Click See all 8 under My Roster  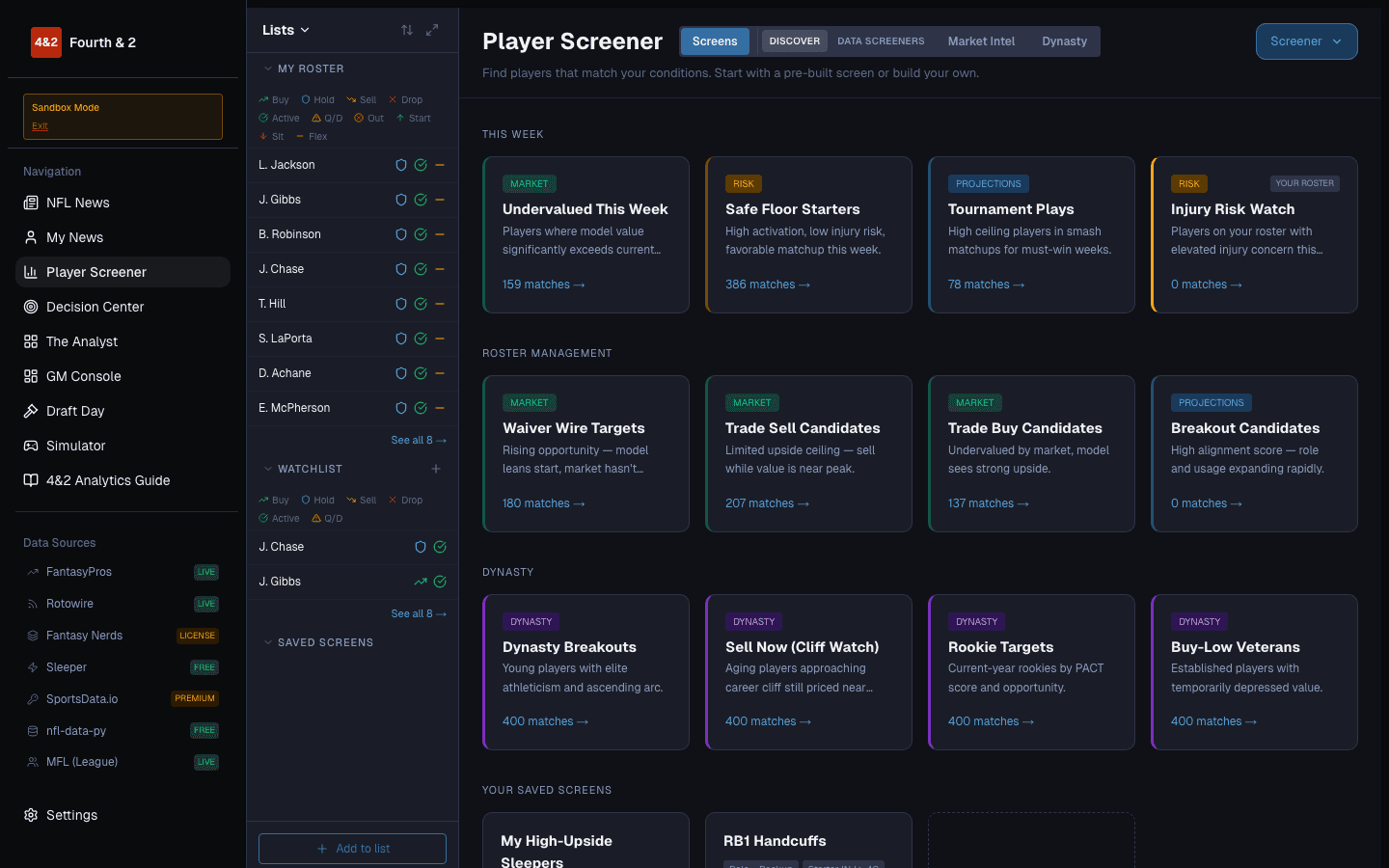tap(419, 440)
